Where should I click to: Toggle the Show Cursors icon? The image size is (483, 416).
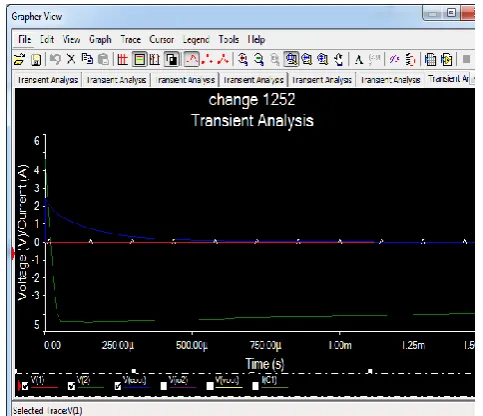point(155,60)
